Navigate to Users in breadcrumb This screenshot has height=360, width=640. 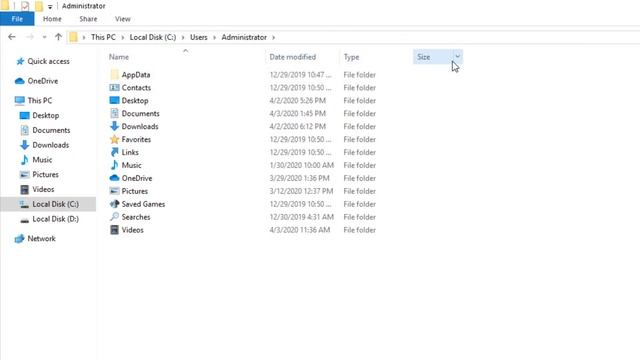point(199,37)
